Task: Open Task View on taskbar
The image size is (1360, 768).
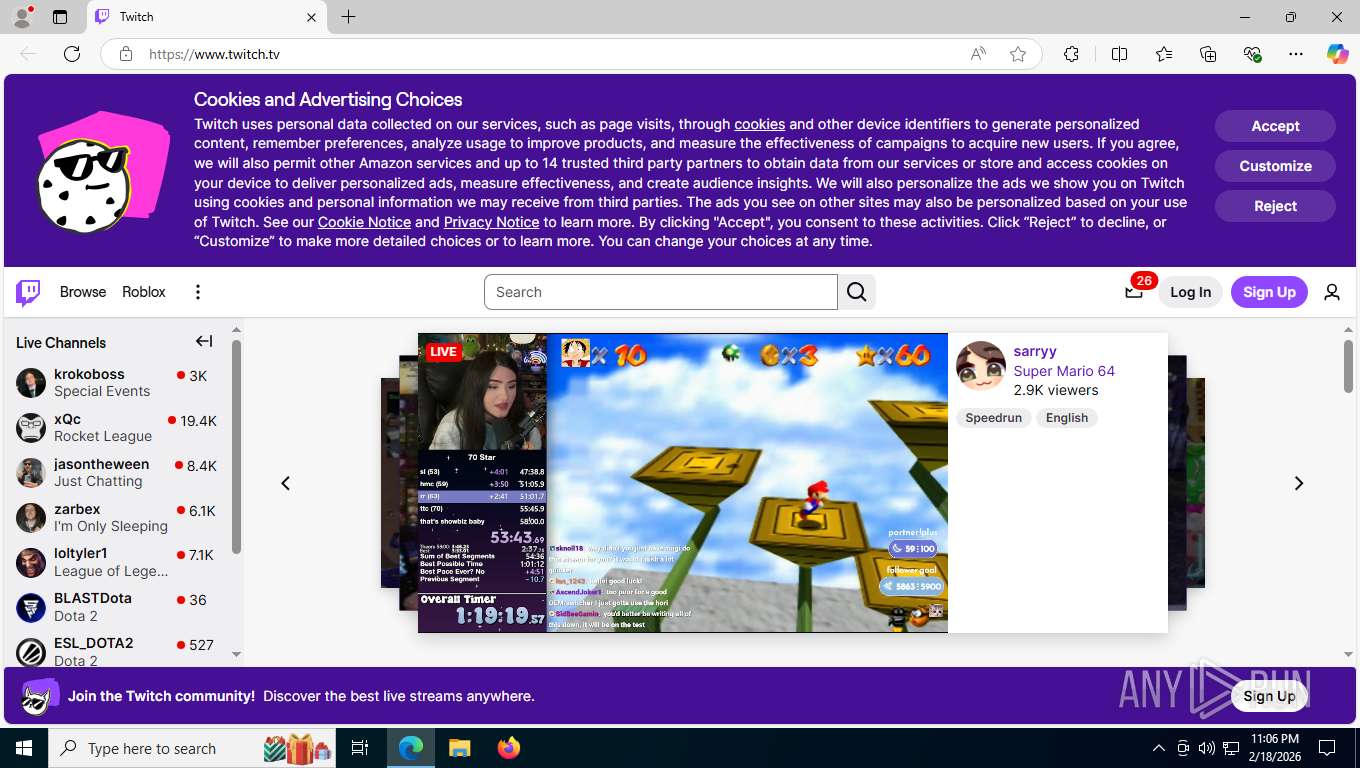Action: [360, 748]
